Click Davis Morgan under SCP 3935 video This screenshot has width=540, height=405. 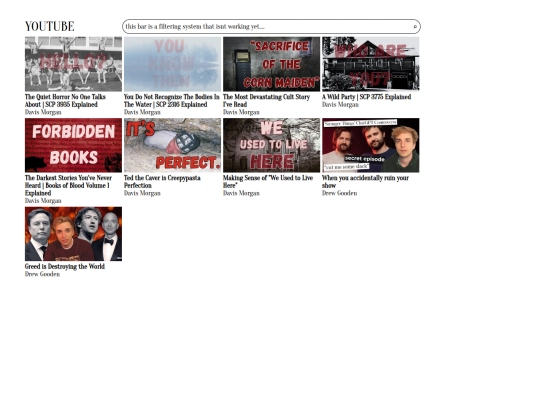point(43,112)
